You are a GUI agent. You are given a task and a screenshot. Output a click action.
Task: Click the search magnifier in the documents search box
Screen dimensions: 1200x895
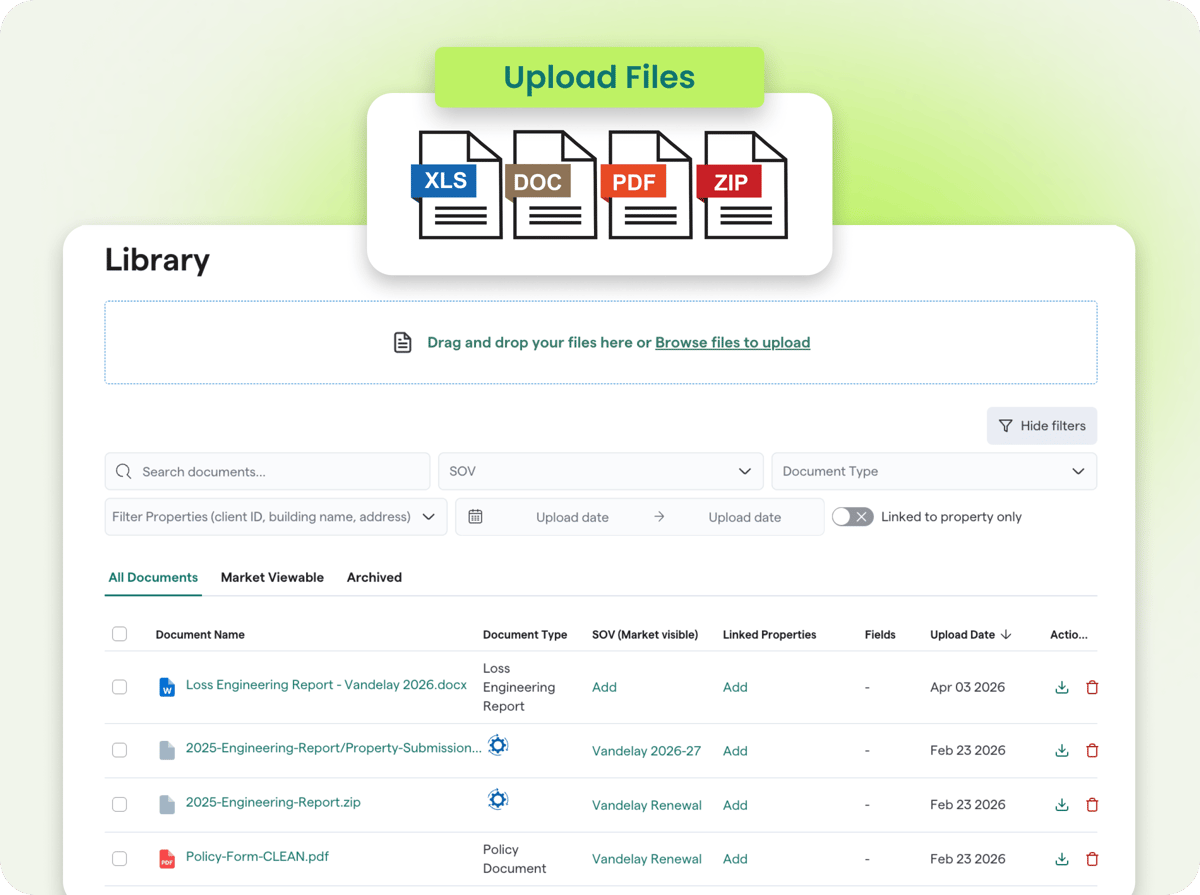(x=123, y=471)
